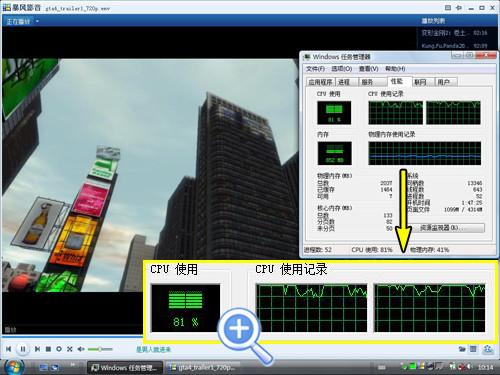The image size is (500, 375).
Task: Skip to the previous track
Action: 9,349
